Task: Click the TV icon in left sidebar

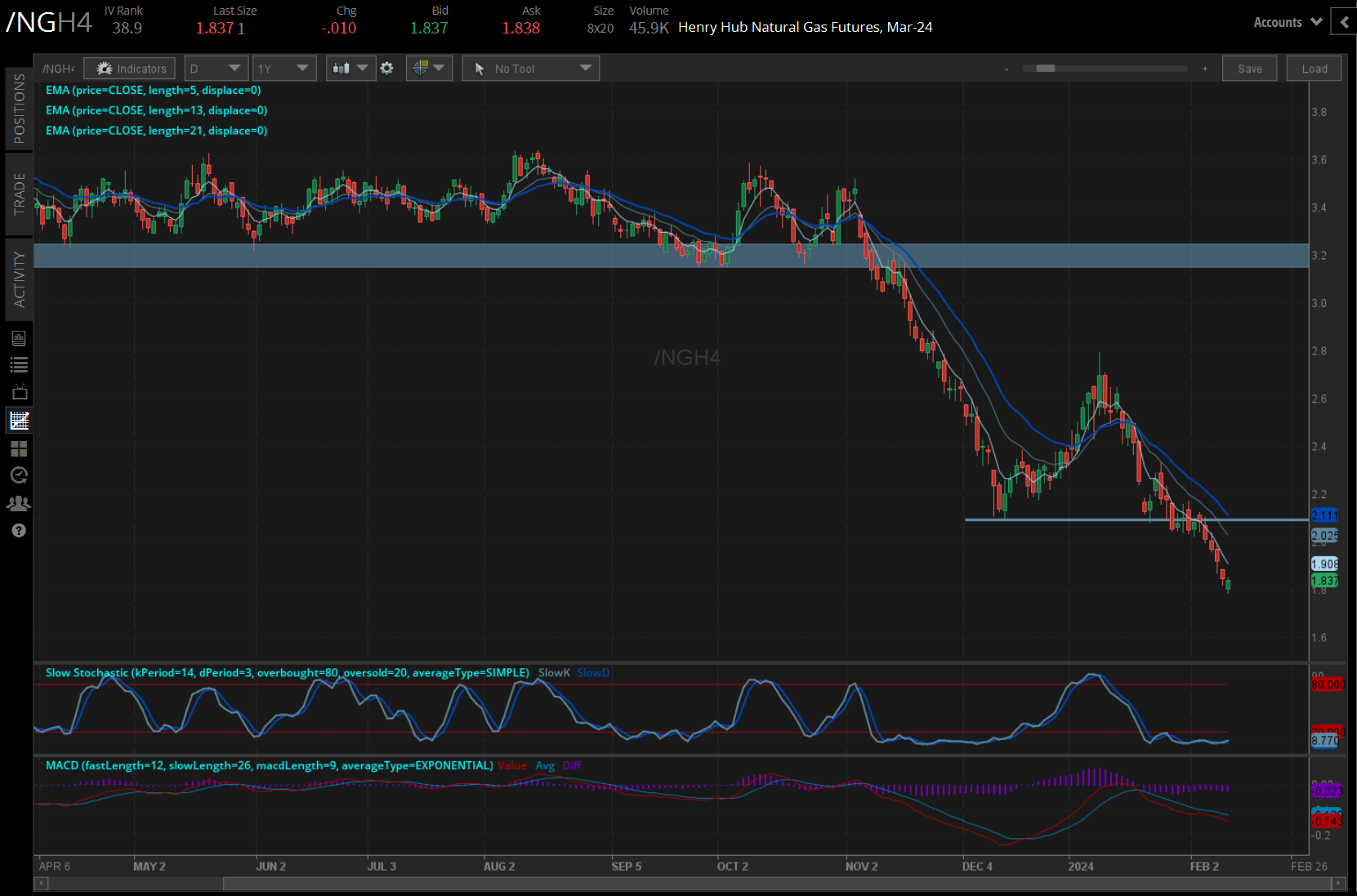Action: (x=19, y=392)
